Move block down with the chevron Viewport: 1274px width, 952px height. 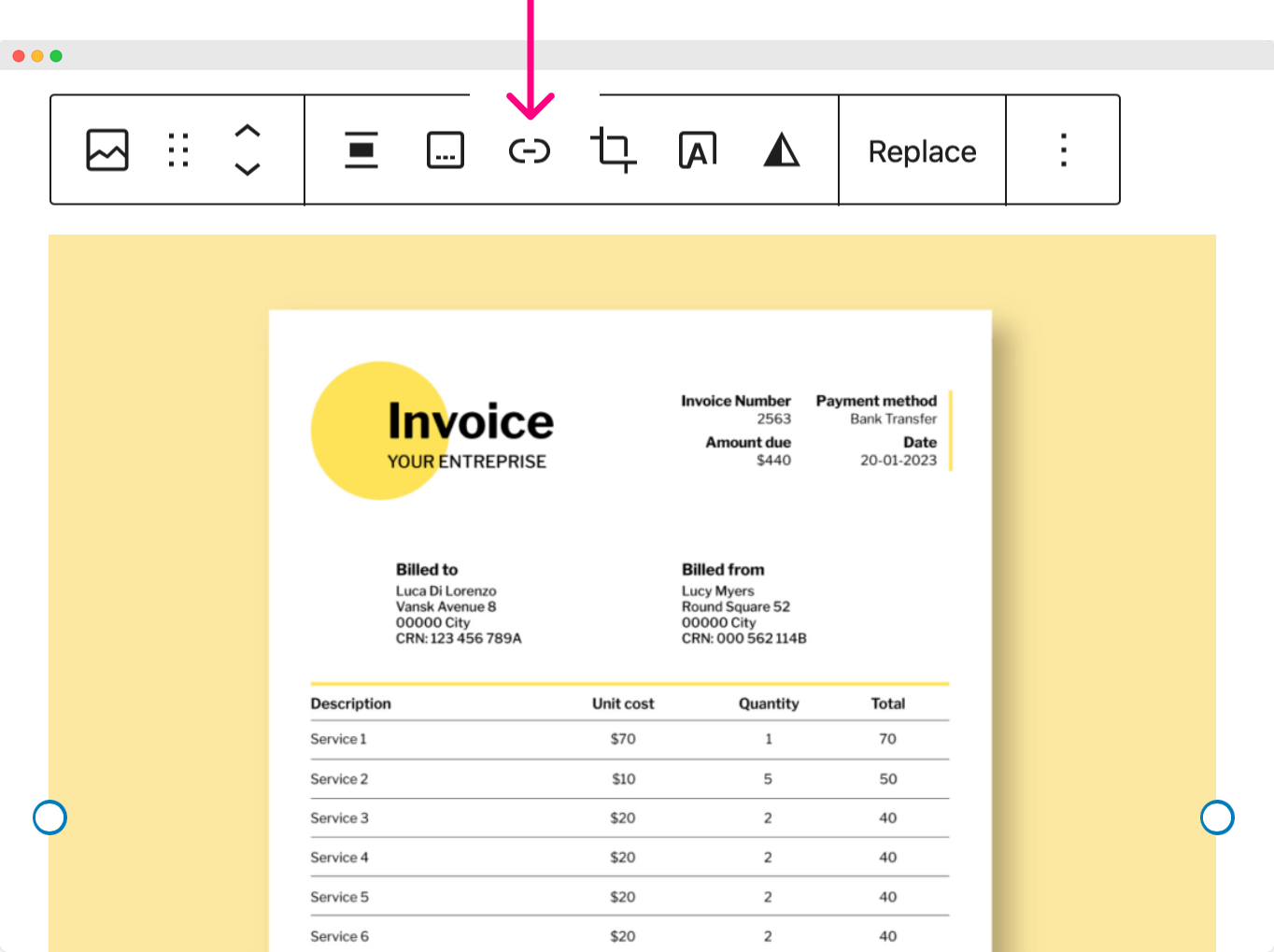tap(247, 169)
